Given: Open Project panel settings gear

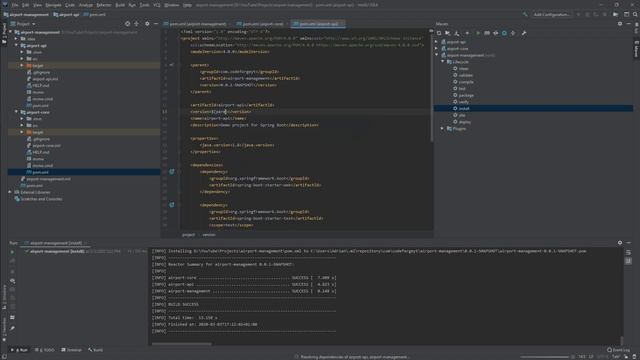Looking at the screenshot, I should tap(147, 24).
